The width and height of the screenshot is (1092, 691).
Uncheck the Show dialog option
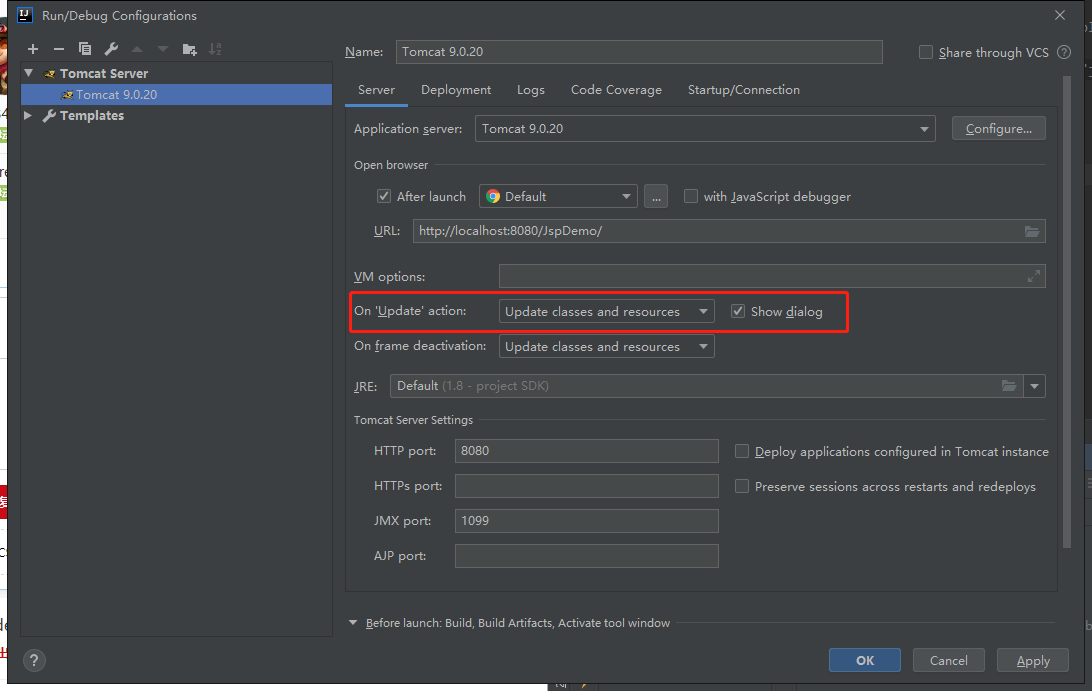click(738, 311)
